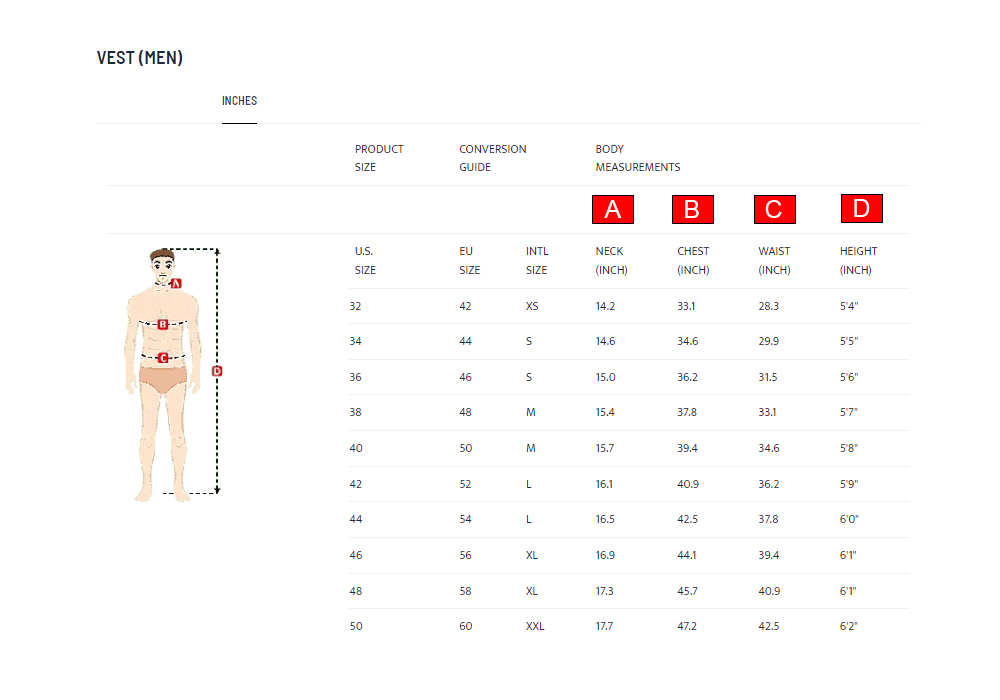Click U.S. size 32 cell
1000x700 pixels.
(355, 306)
